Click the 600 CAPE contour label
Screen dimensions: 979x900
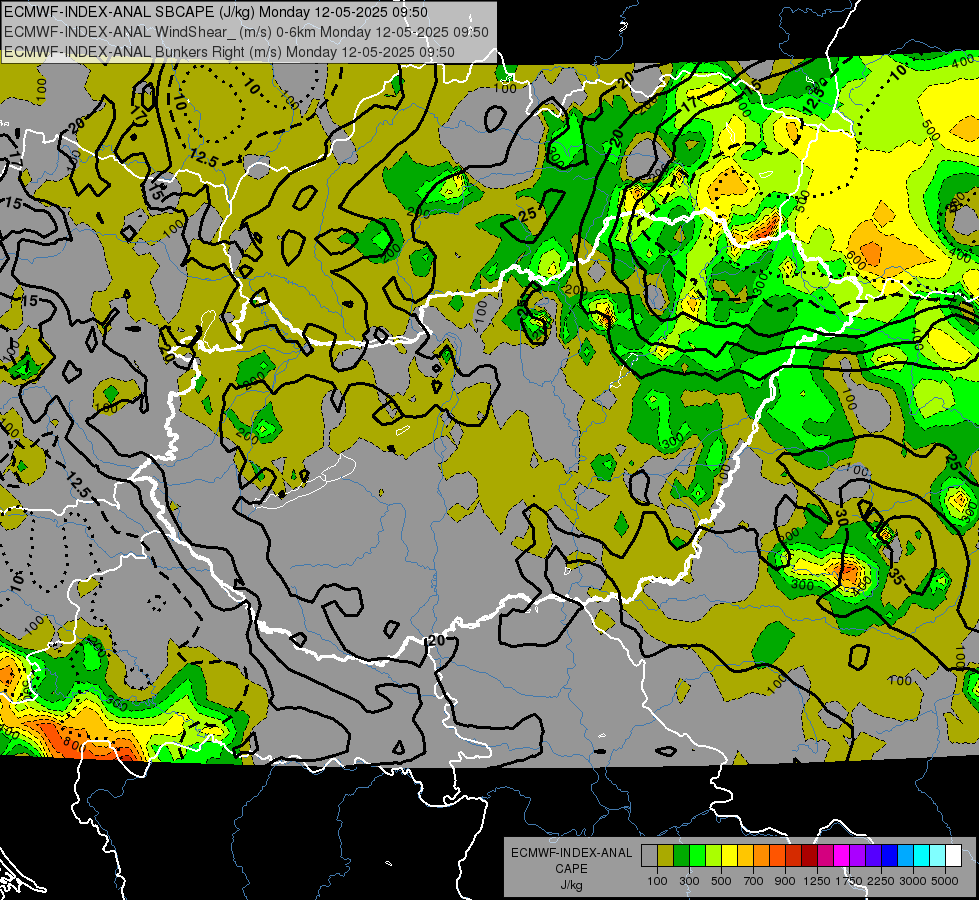pyautogui.click(x=857, y=260)
